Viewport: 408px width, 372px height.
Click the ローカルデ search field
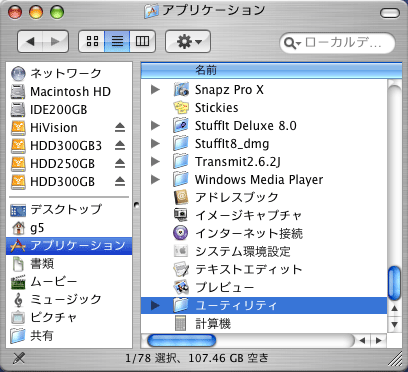337,43
